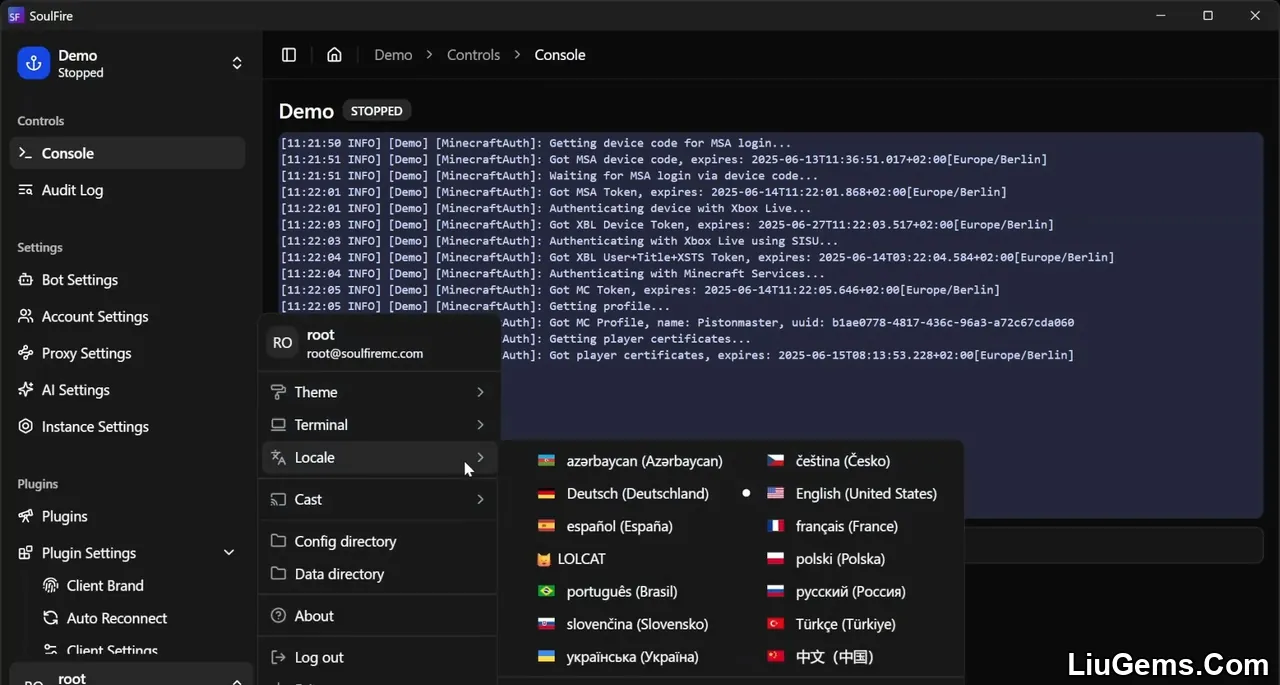1280x685 pixels.
Task: Click the Proxy Settings waypoints icon
Action: pos(26,353)
